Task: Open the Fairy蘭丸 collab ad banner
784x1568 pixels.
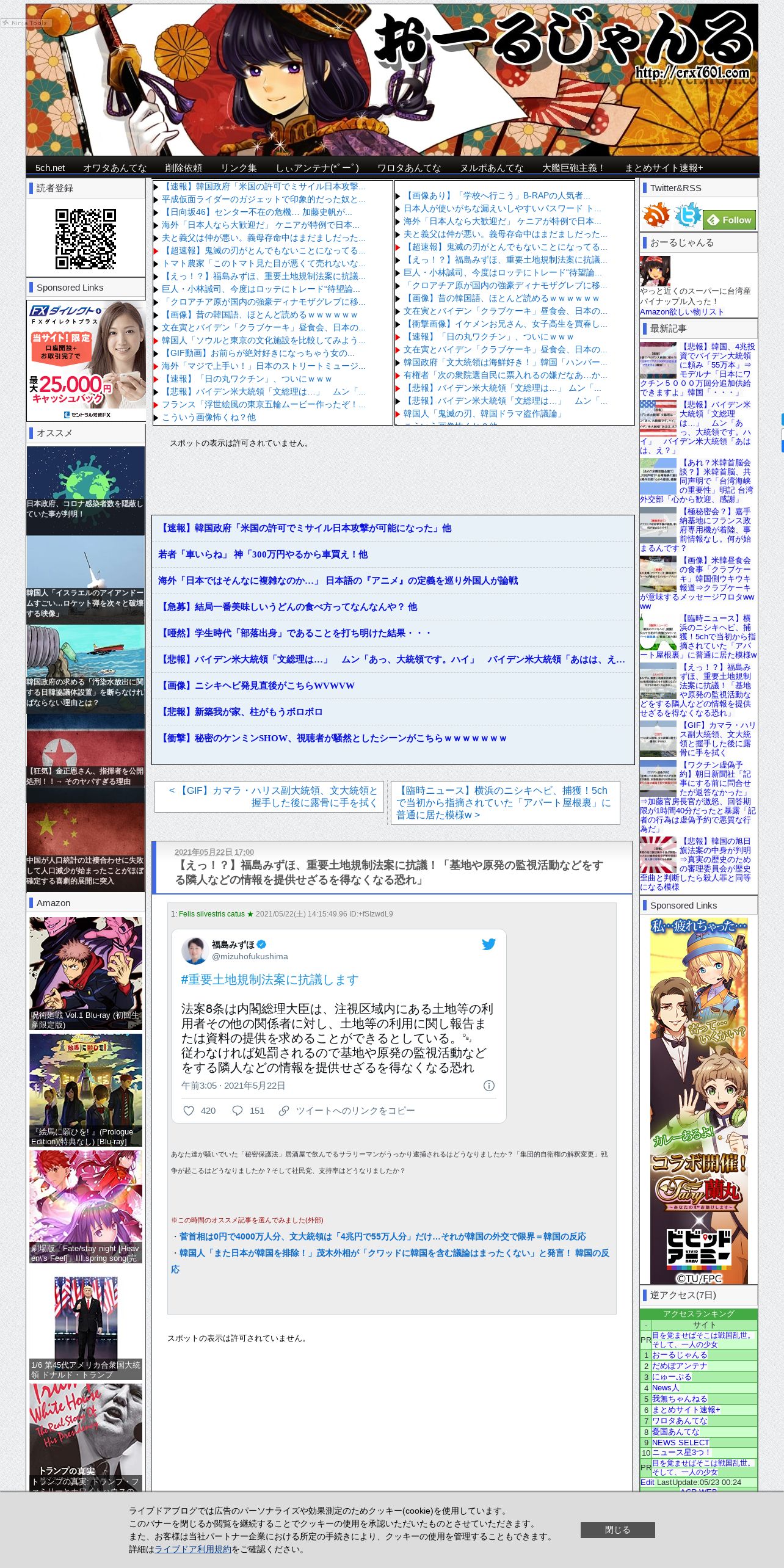Action: point(699,1100)
